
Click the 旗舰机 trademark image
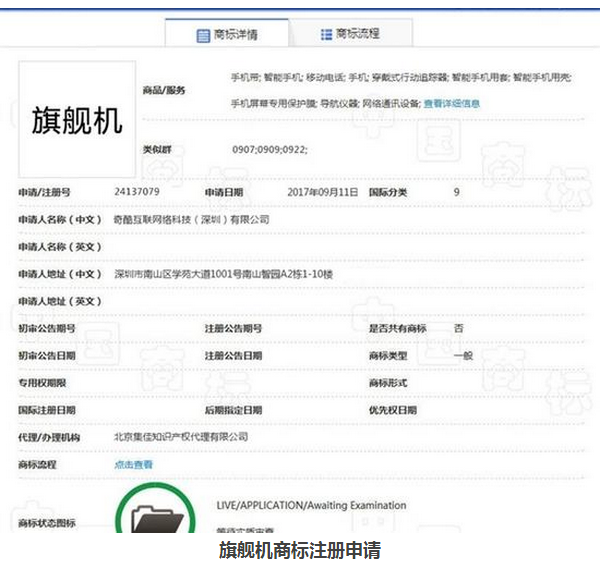coord(77,119)
